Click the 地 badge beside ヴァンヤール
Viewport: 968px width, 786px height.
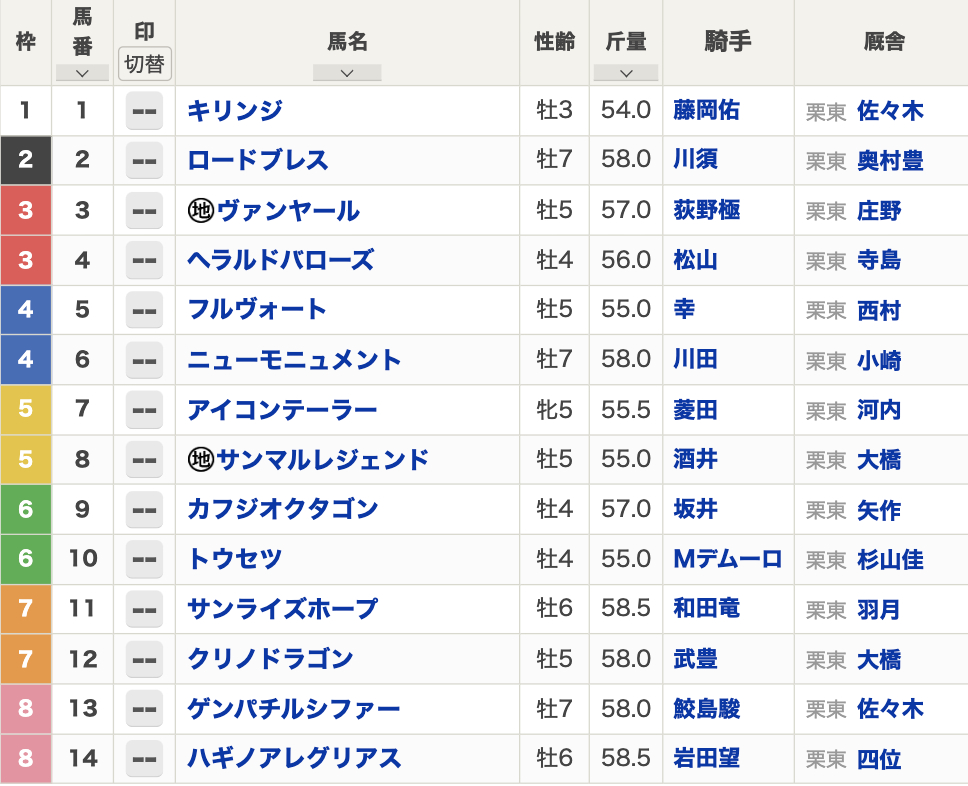click(x=201, y=211)
